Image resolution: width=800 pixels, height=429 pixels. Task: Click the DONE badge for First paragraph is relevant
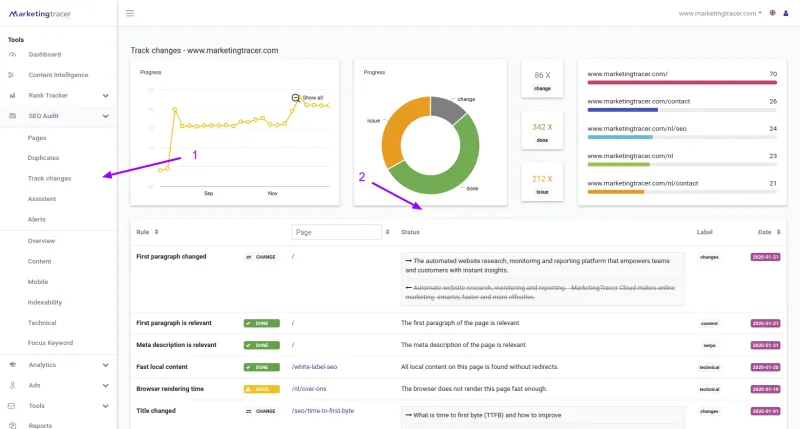click(x=262, y=323)
